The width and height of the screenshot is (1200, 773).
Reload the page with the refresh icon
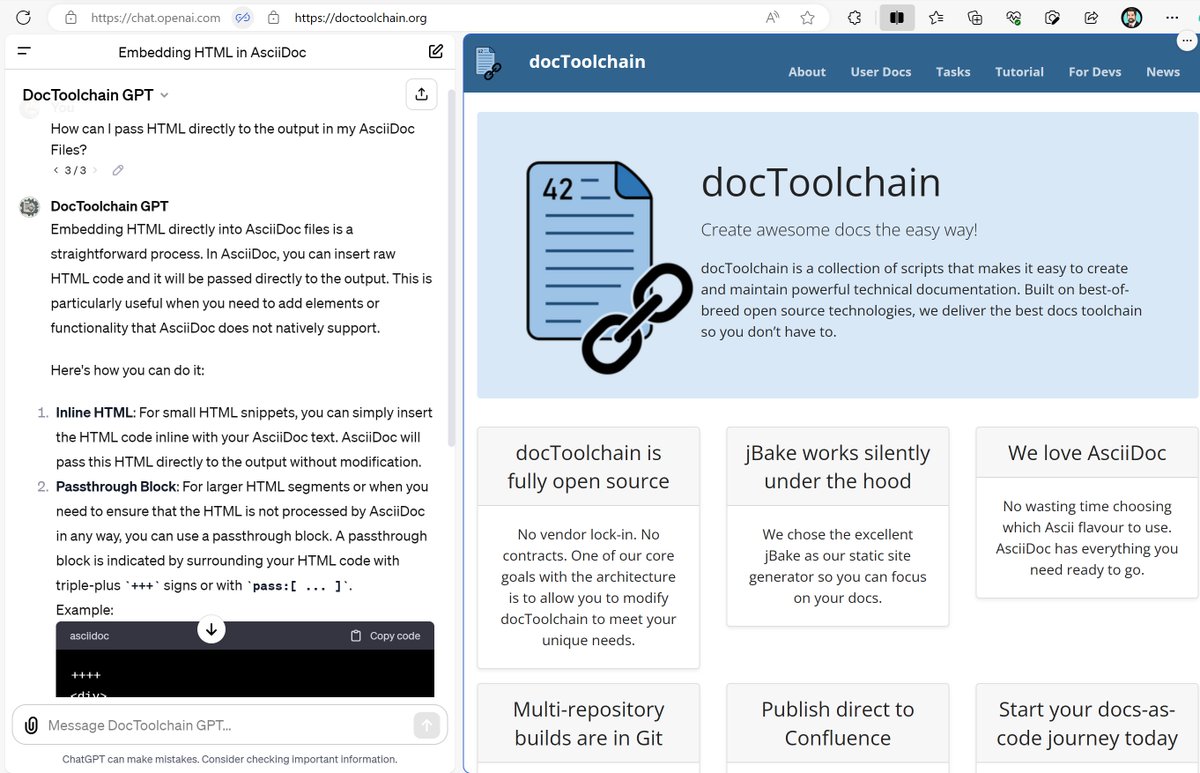pos(23,17)
